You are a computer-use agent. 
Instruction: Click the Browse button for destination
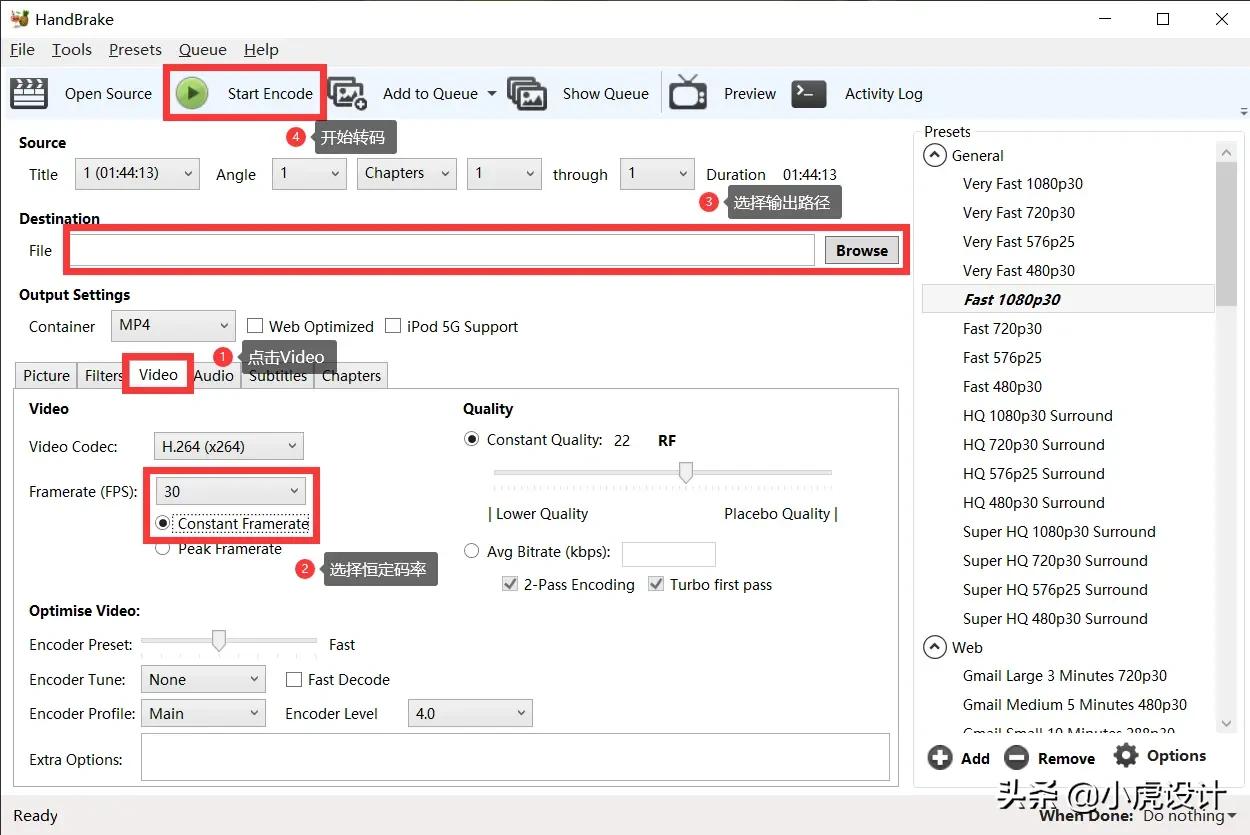coord(861,251)
